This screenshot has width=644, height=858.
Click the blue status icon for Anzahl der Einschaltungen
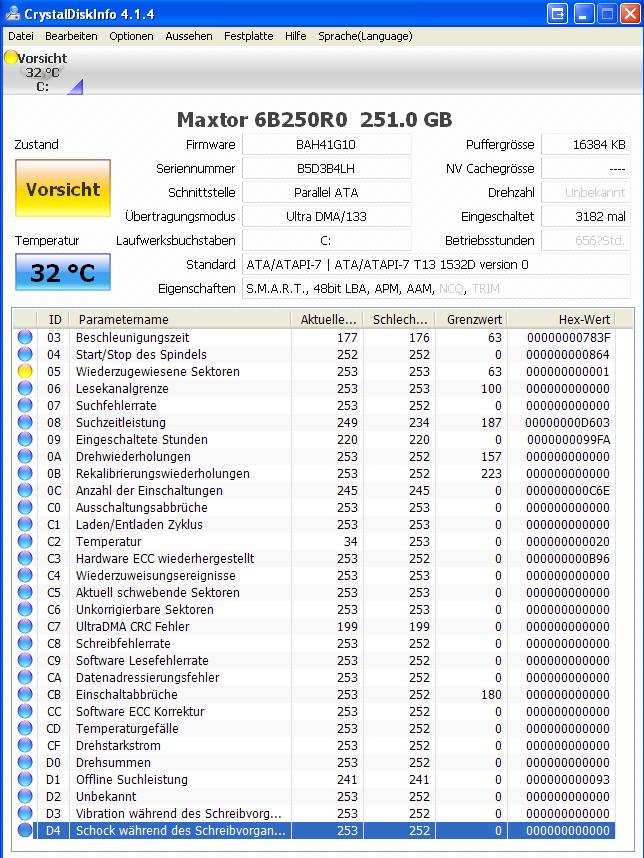coord(25,490)
